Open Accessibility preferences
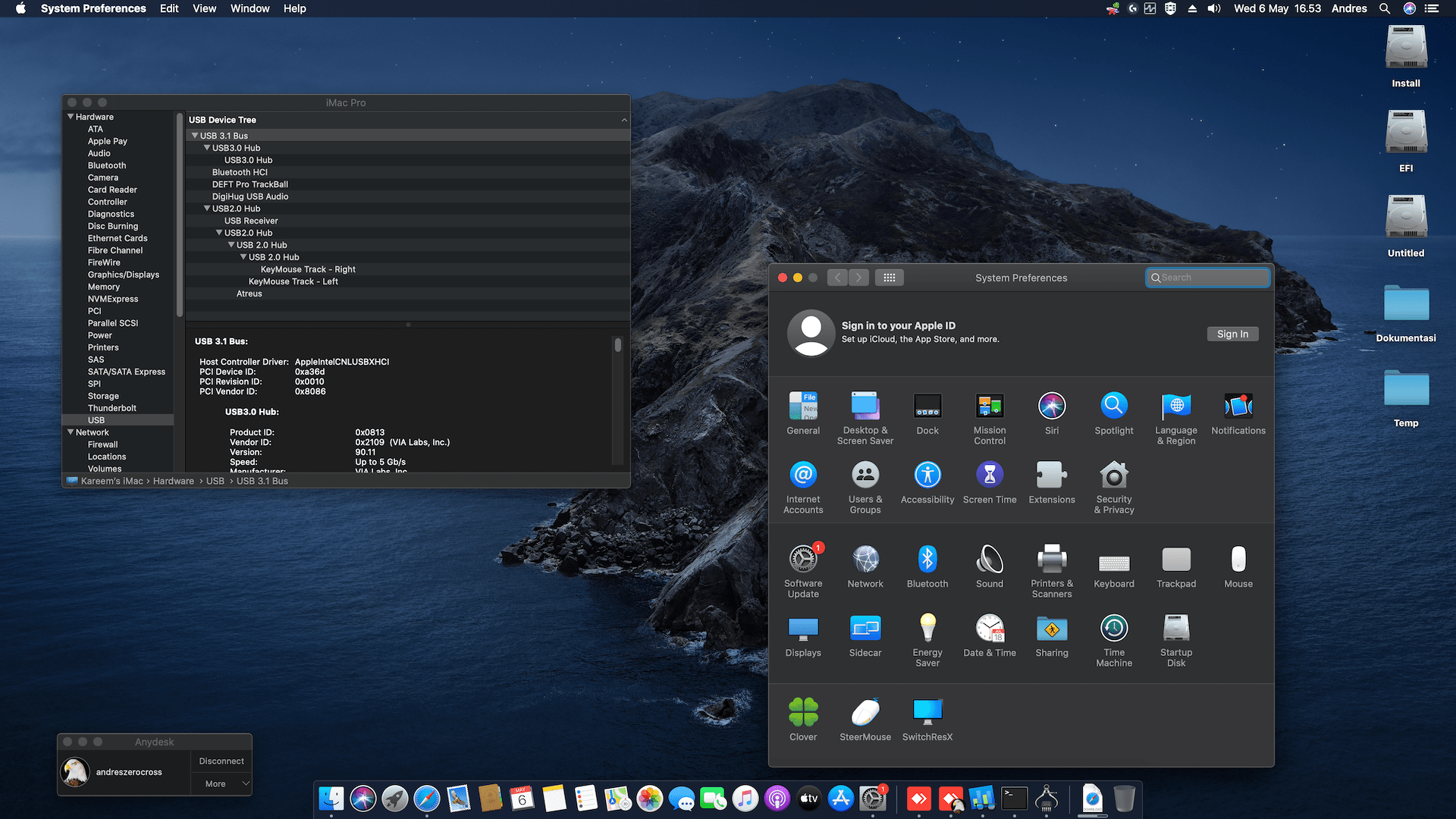Viewport: 1456px width, 819px height. [927, 482]
